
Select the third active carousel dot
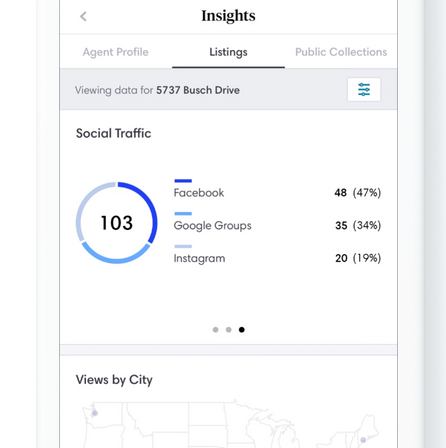click(x=242, y=330)
